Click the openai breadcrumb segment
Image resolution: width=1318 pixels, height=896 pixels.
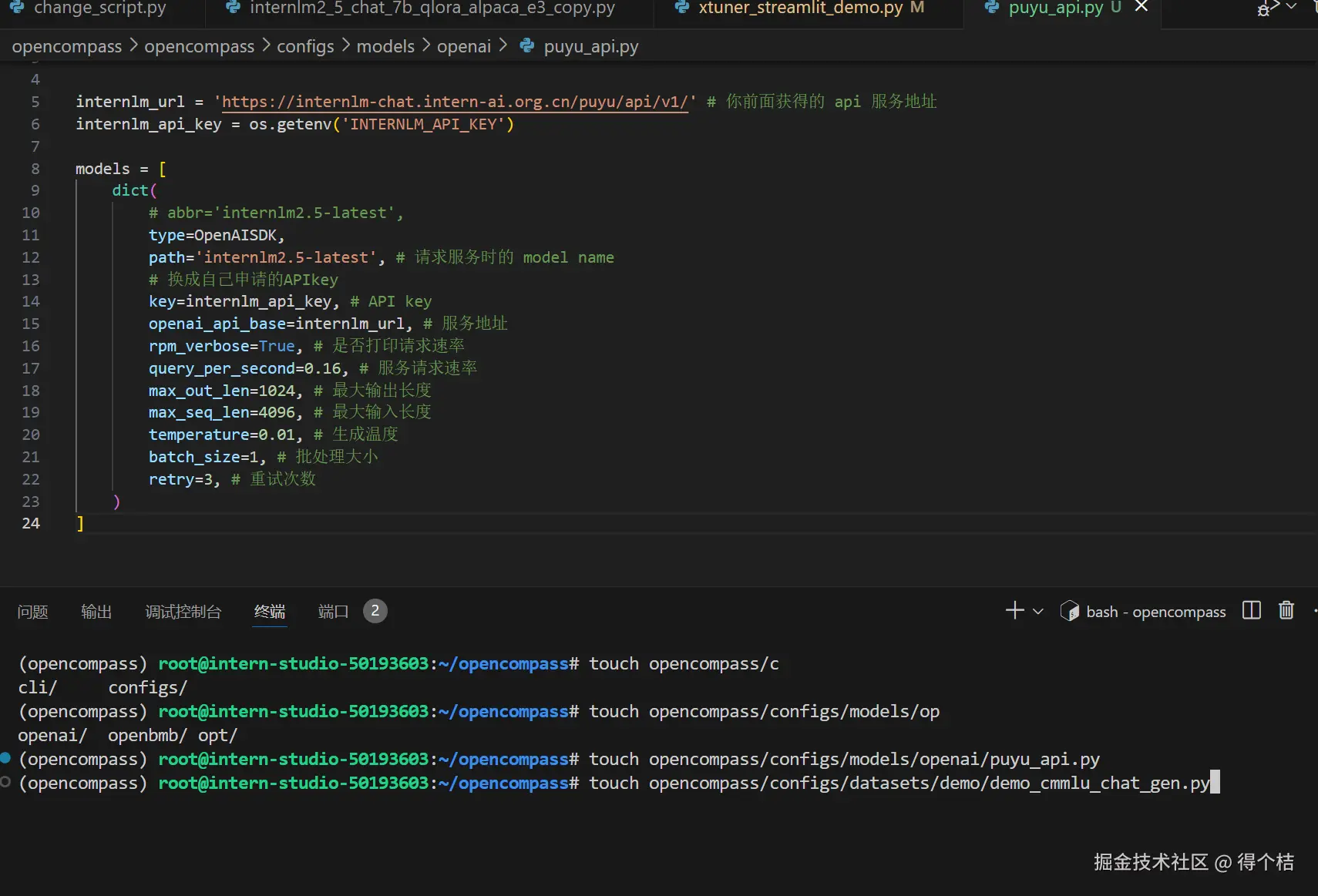point(464,46)
